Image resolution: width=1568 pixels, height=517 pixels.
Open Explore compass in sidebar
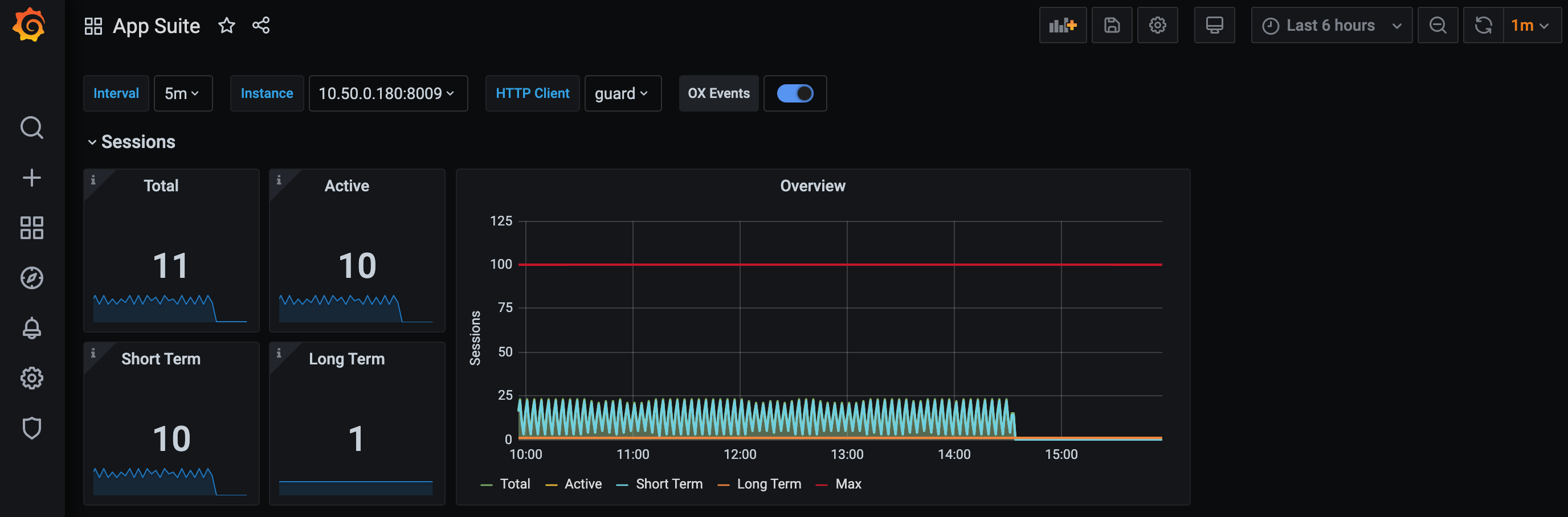32,278
